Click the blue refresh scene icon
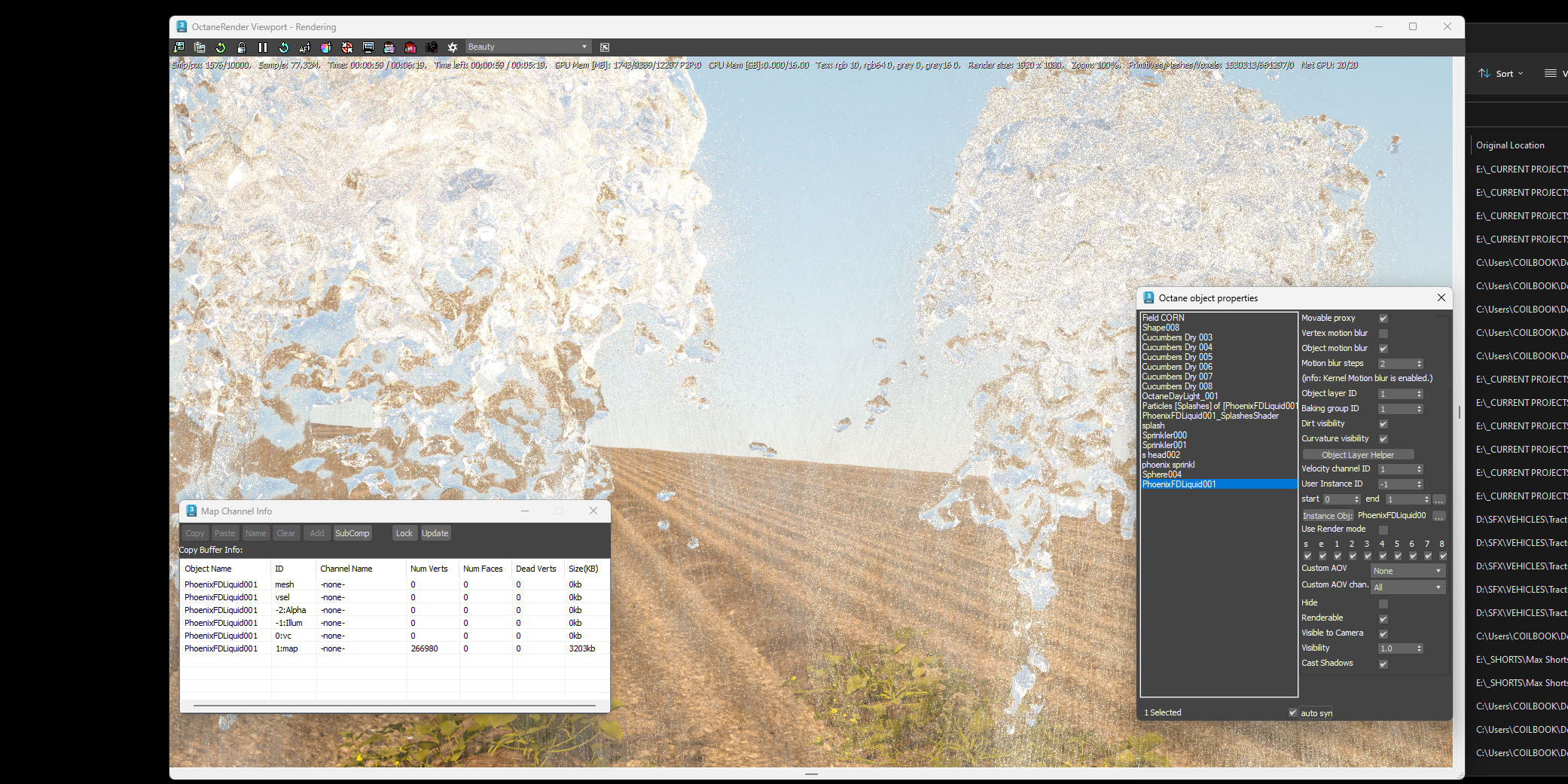 point(284,47)
